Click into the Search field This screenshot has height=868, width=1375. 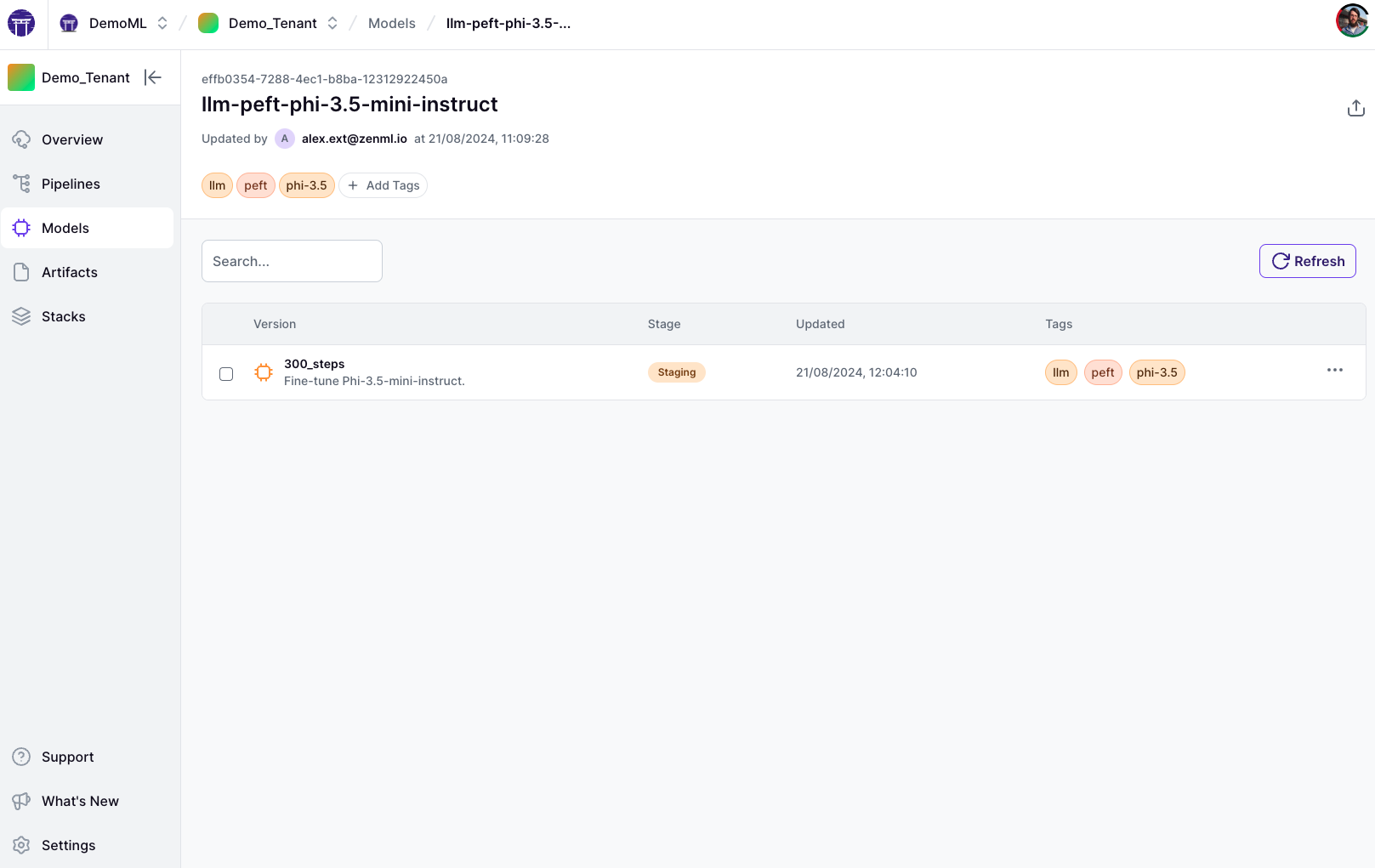(x=292, y=261)
